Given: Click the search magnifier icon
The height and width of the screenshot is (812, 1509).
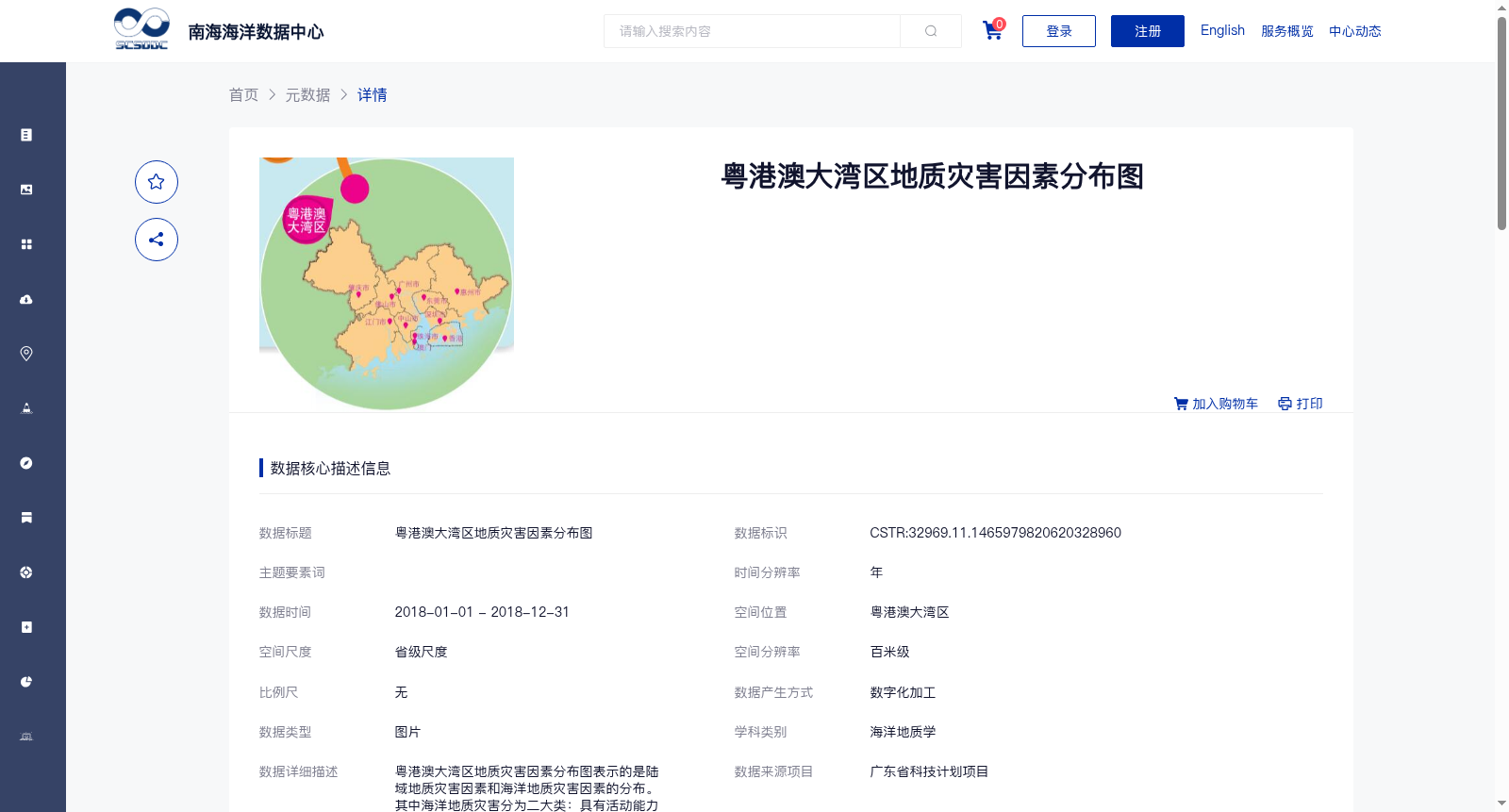Looking at the screenshot, I should (x=931, y=31).
